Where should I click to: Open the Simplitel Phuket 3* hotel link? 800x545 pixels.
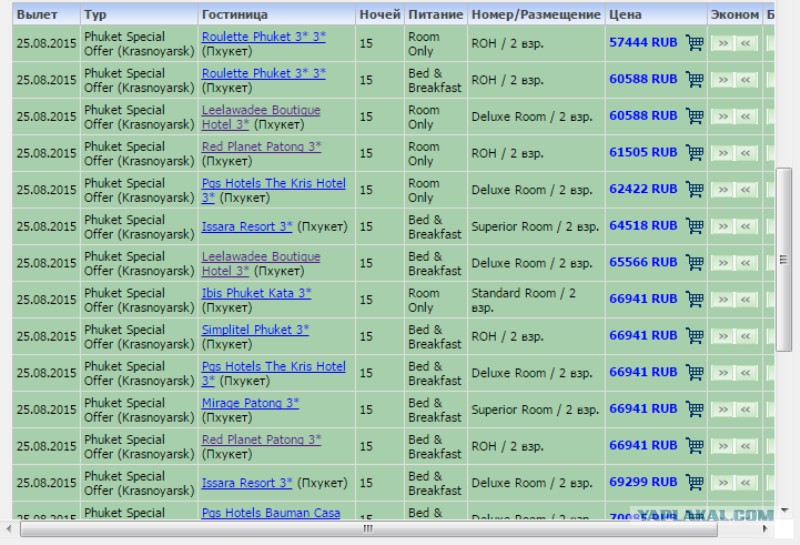(x=255, y=330)
